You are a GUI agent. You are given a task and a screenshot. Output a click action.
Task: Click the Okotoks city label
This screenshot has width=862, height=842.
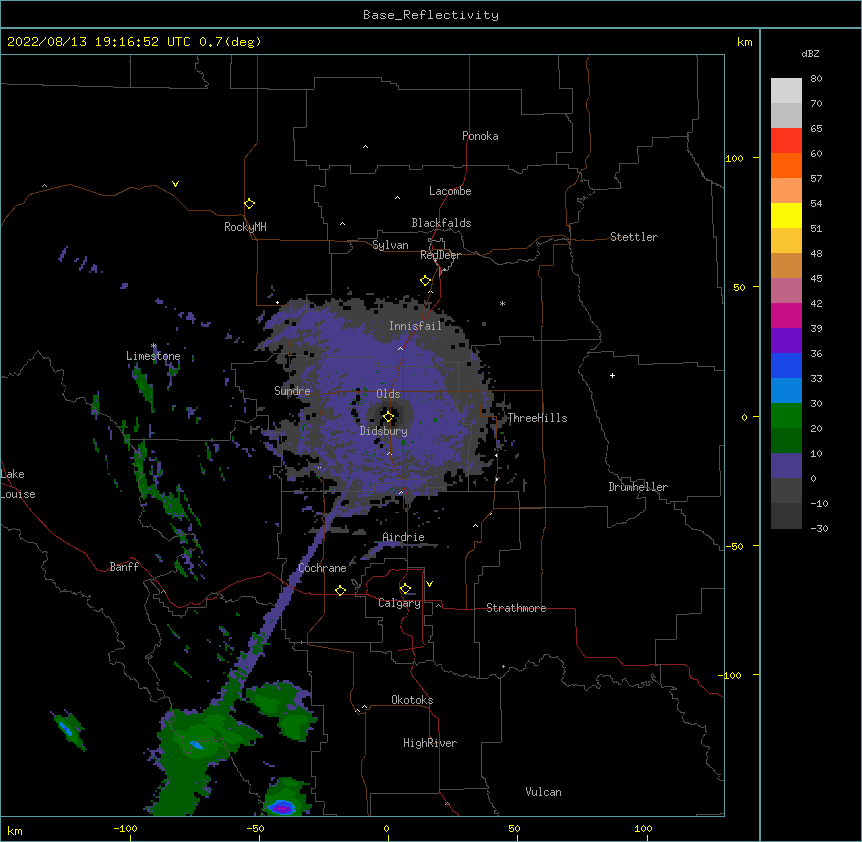pos(412,700)
